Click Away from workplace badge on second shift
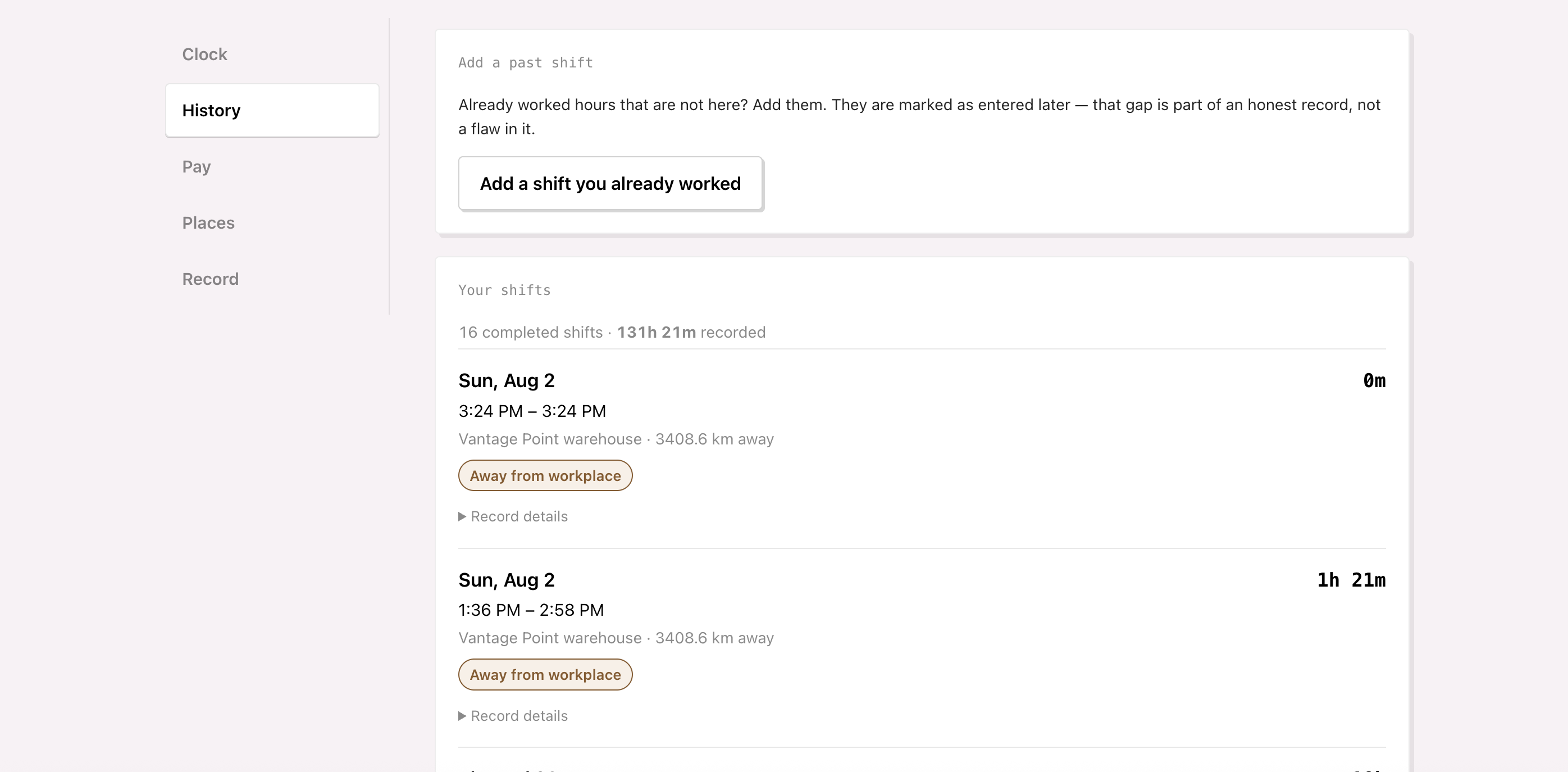1568x772 pixels. tap(545, 675)
